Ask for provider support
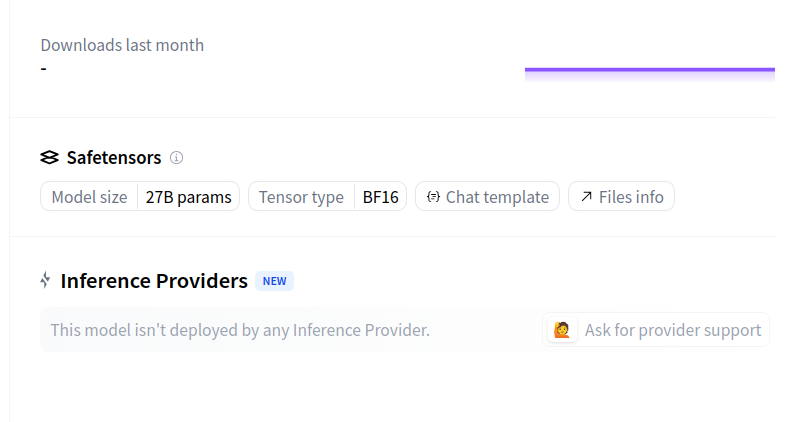 [656, 330]
